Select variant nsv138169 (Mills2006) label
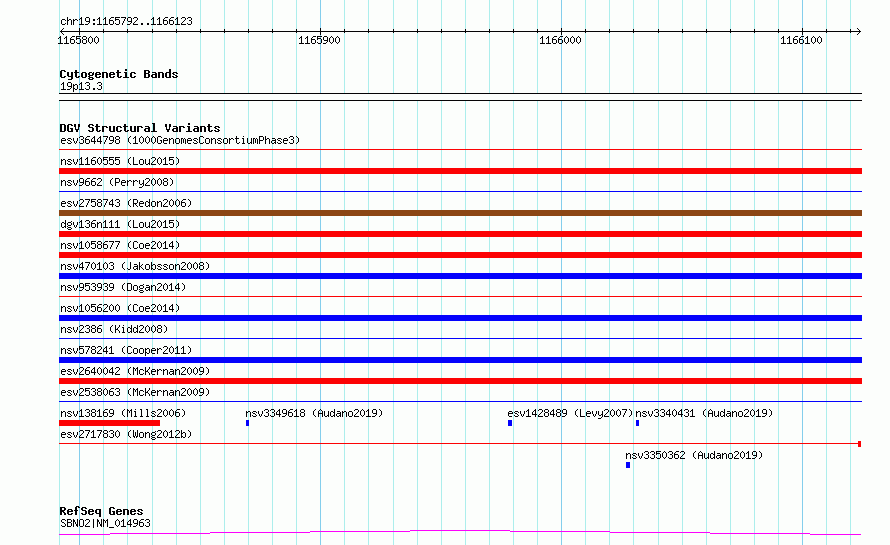 pyautogui.click(x=123, y=413)
